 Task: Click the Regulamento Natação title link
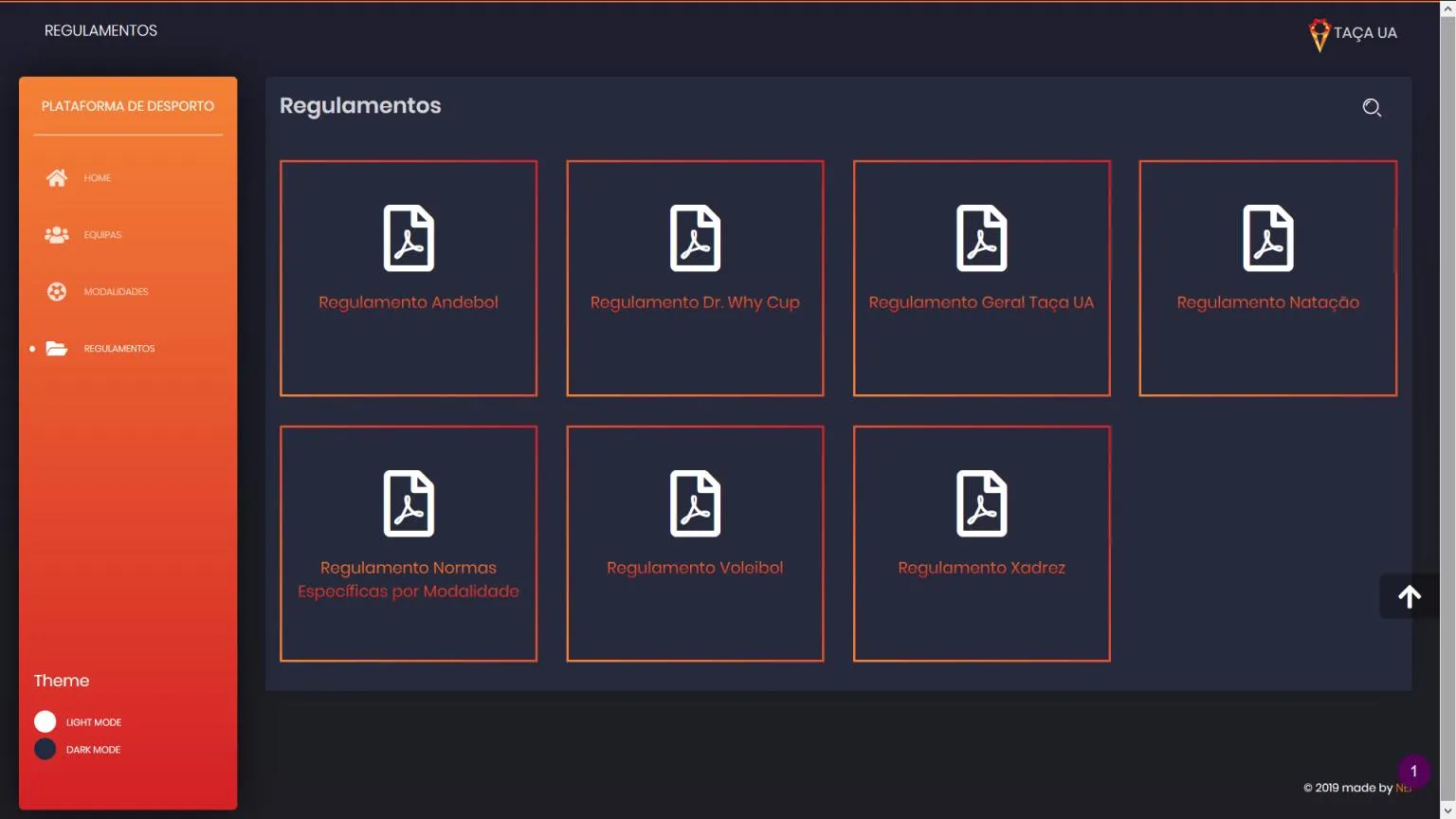[1268, 302]
